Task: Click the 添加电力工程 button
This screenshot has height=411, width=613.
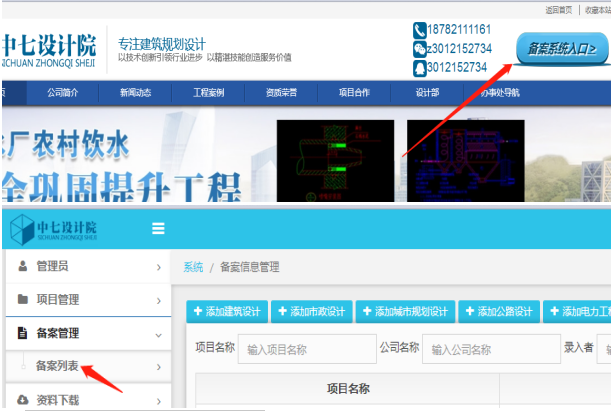Action: coord(577,311)
